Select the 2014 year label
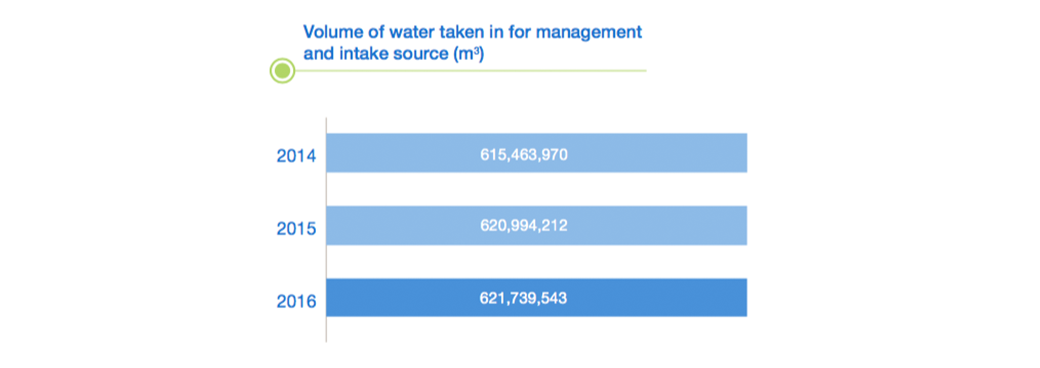The image size is (1040, 368). click(296, 156)
